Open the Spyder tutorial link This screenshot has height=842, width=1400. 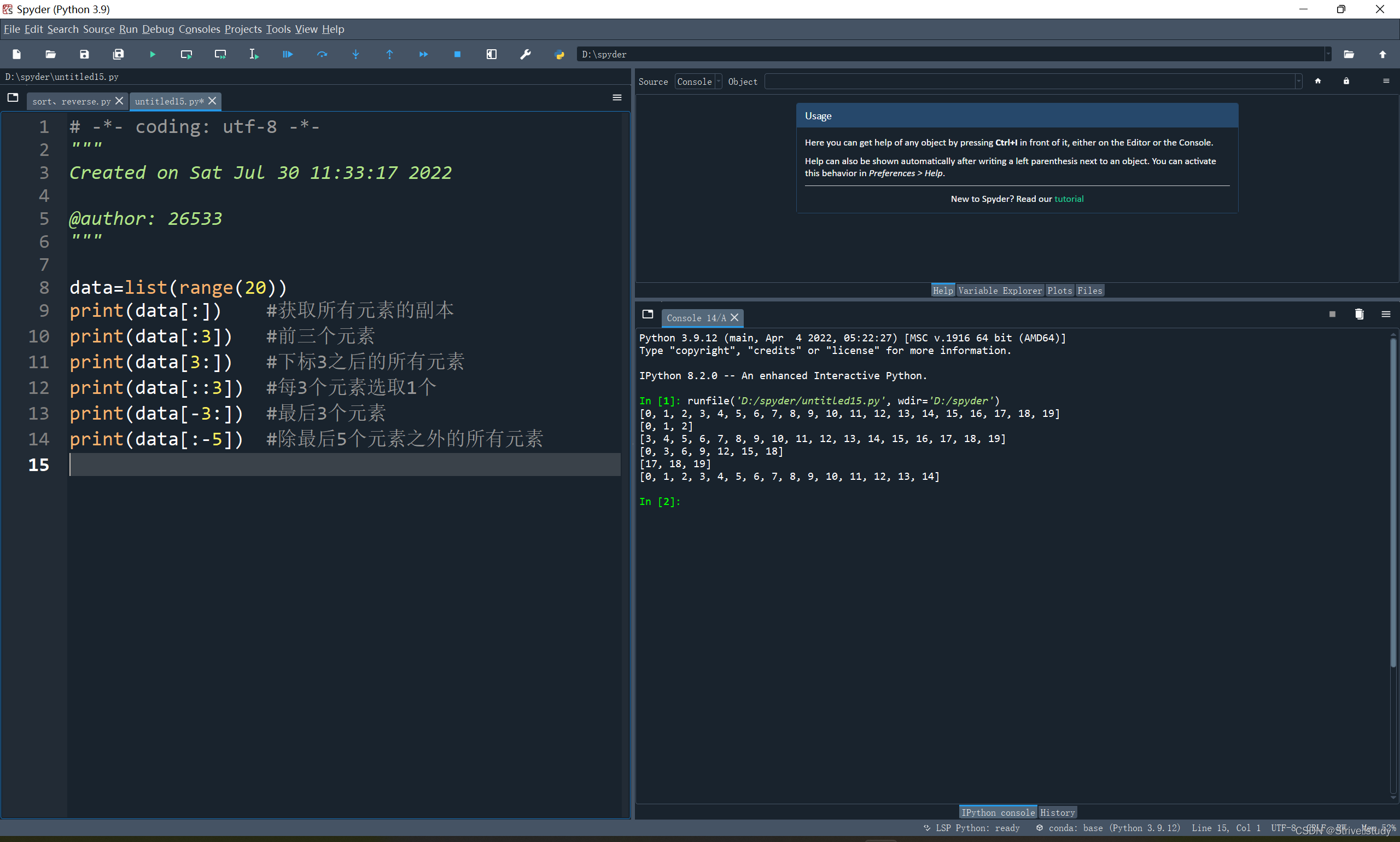[x=1069, y=199]
